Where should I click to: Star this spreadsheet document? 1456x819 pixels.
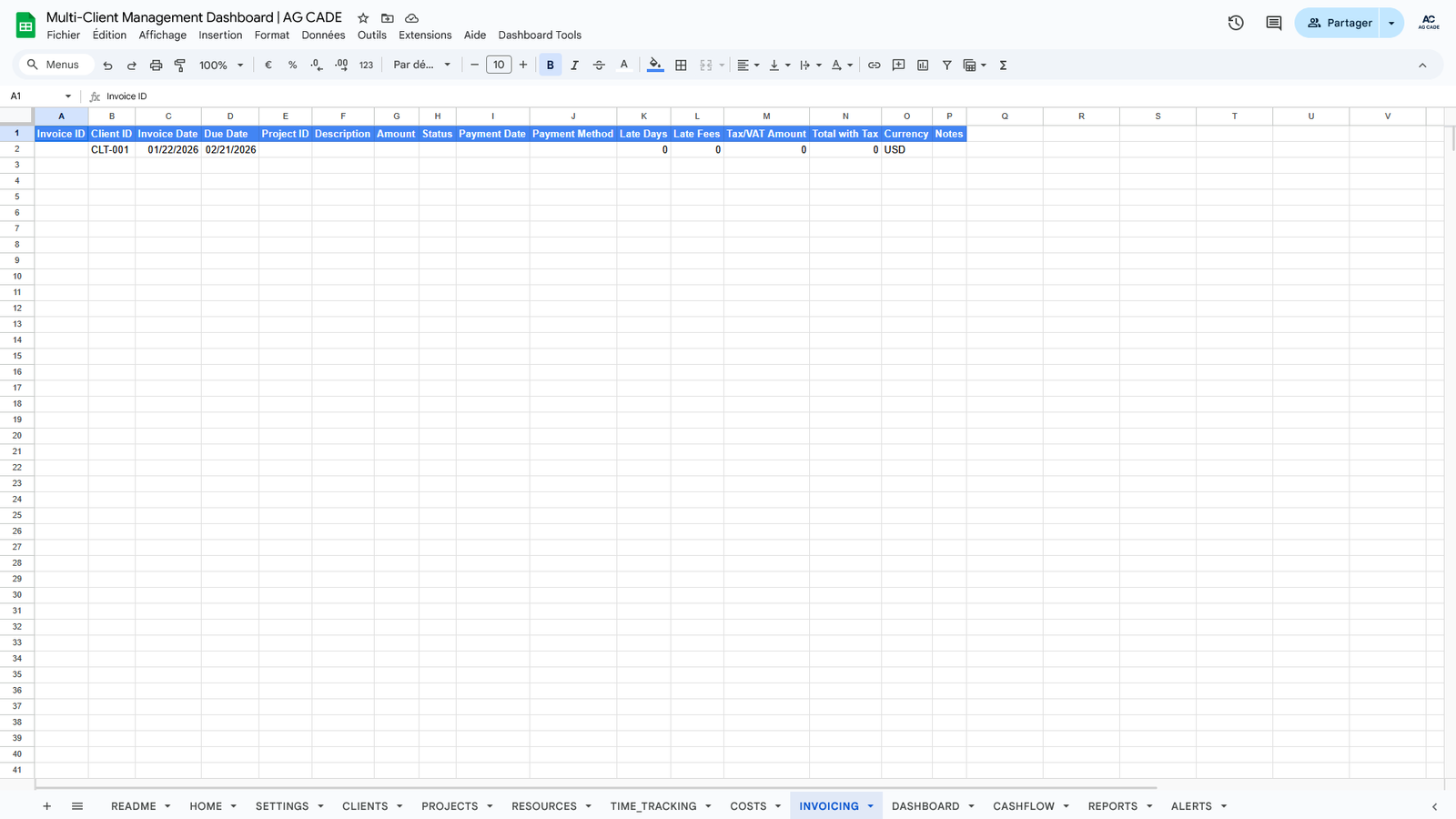pos(363,18)
